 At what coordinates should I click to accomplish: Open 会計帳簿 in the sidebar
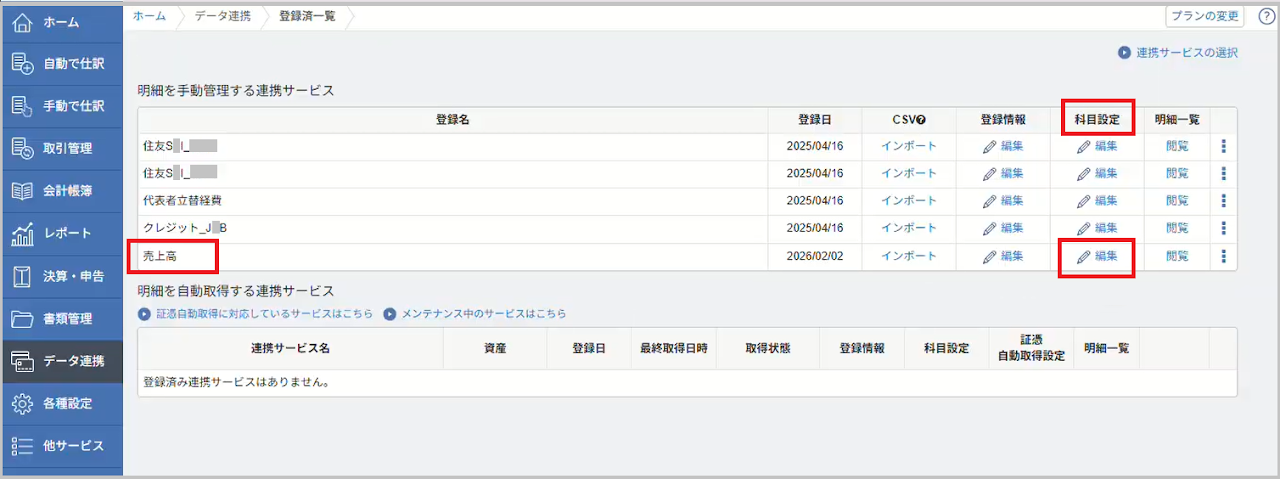(61, 190)
